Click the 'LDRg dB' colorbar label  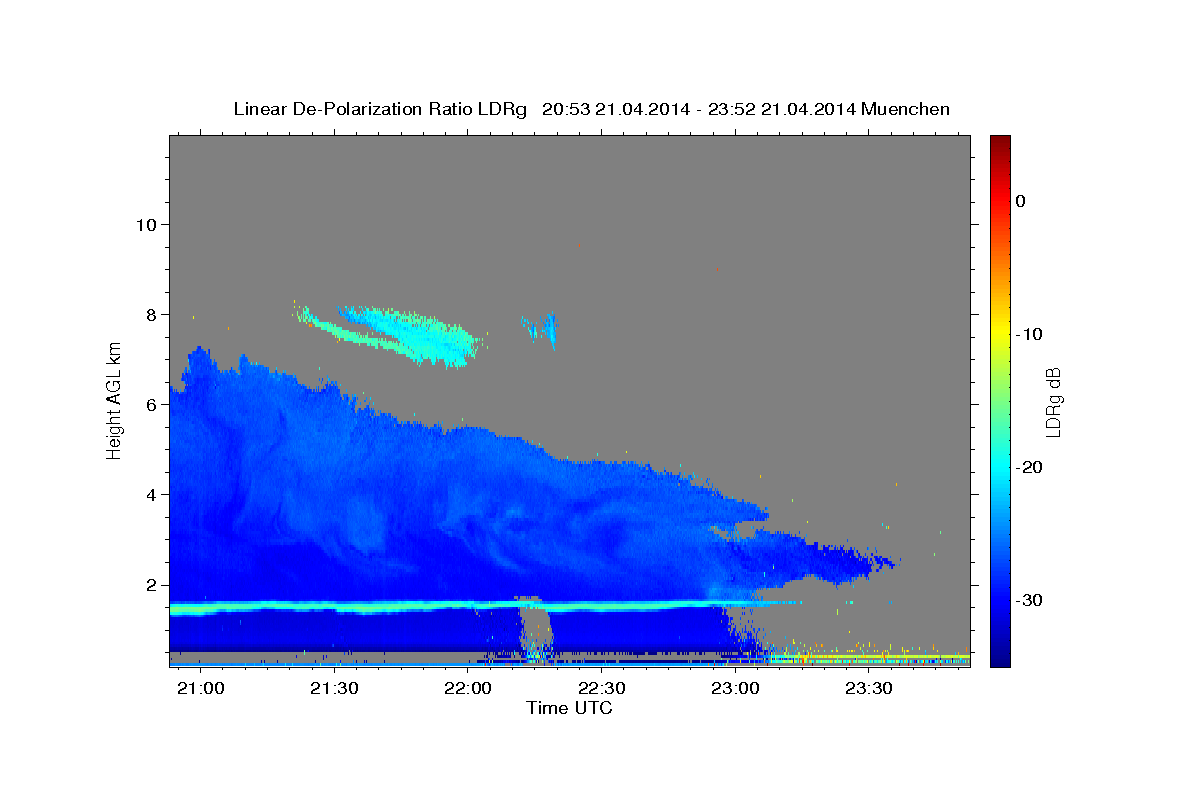coord(1052,401)
